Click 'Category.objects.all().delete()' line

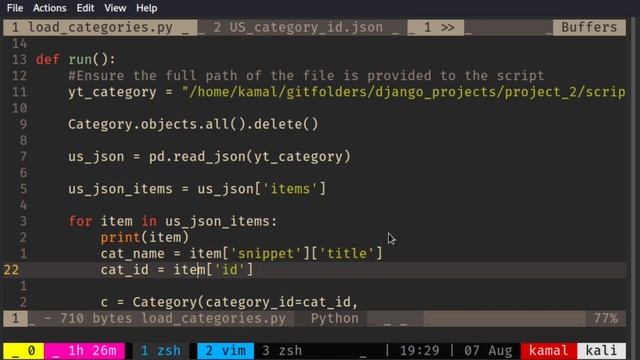[193, 124]
